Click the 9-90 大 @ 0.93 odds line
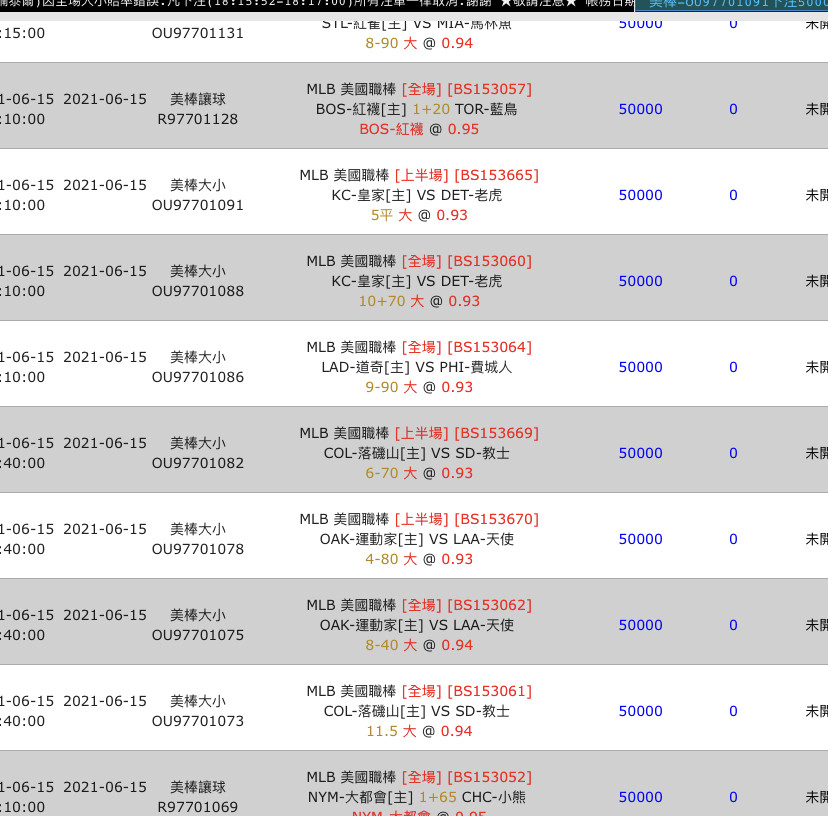The width and height of the screenshot is (828, 816). point(419,388)
